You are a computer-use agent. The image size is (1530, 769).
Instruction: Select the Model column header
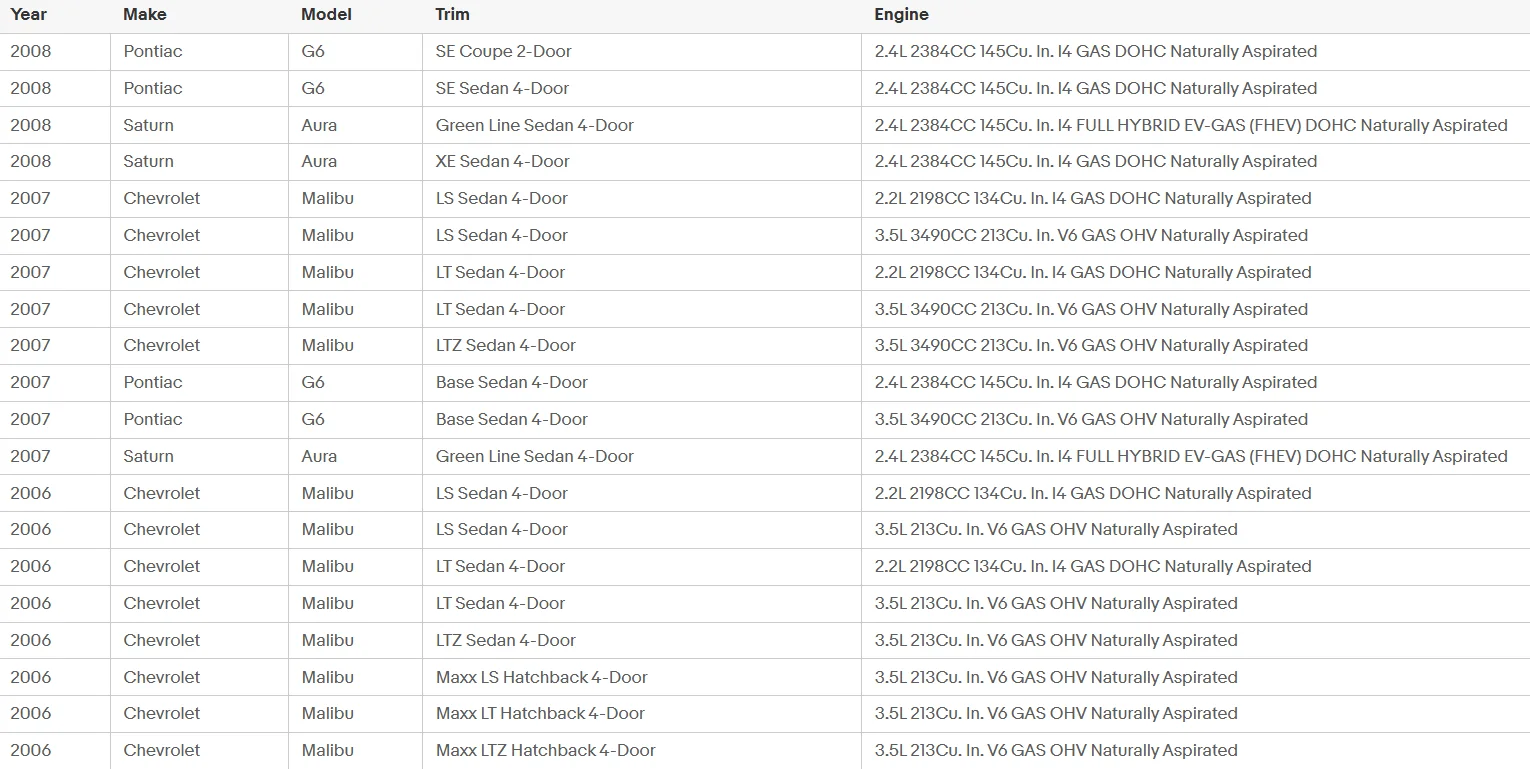[325, 14]
